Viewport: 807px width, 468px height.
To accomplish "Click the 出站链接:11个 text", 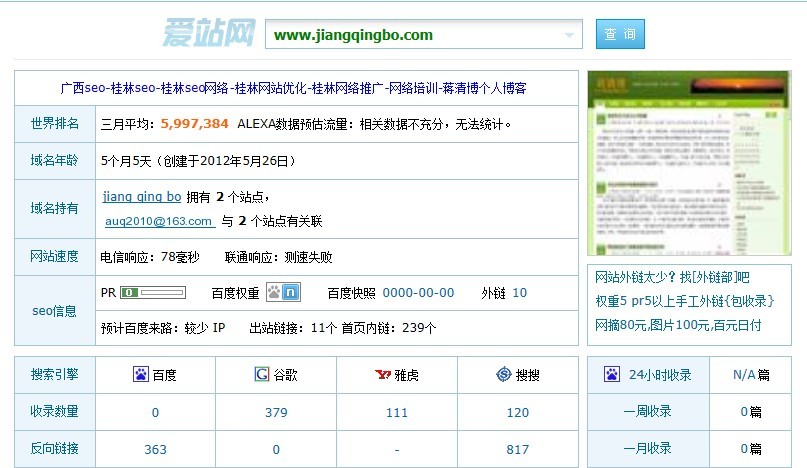I will [x=293, y=328].
